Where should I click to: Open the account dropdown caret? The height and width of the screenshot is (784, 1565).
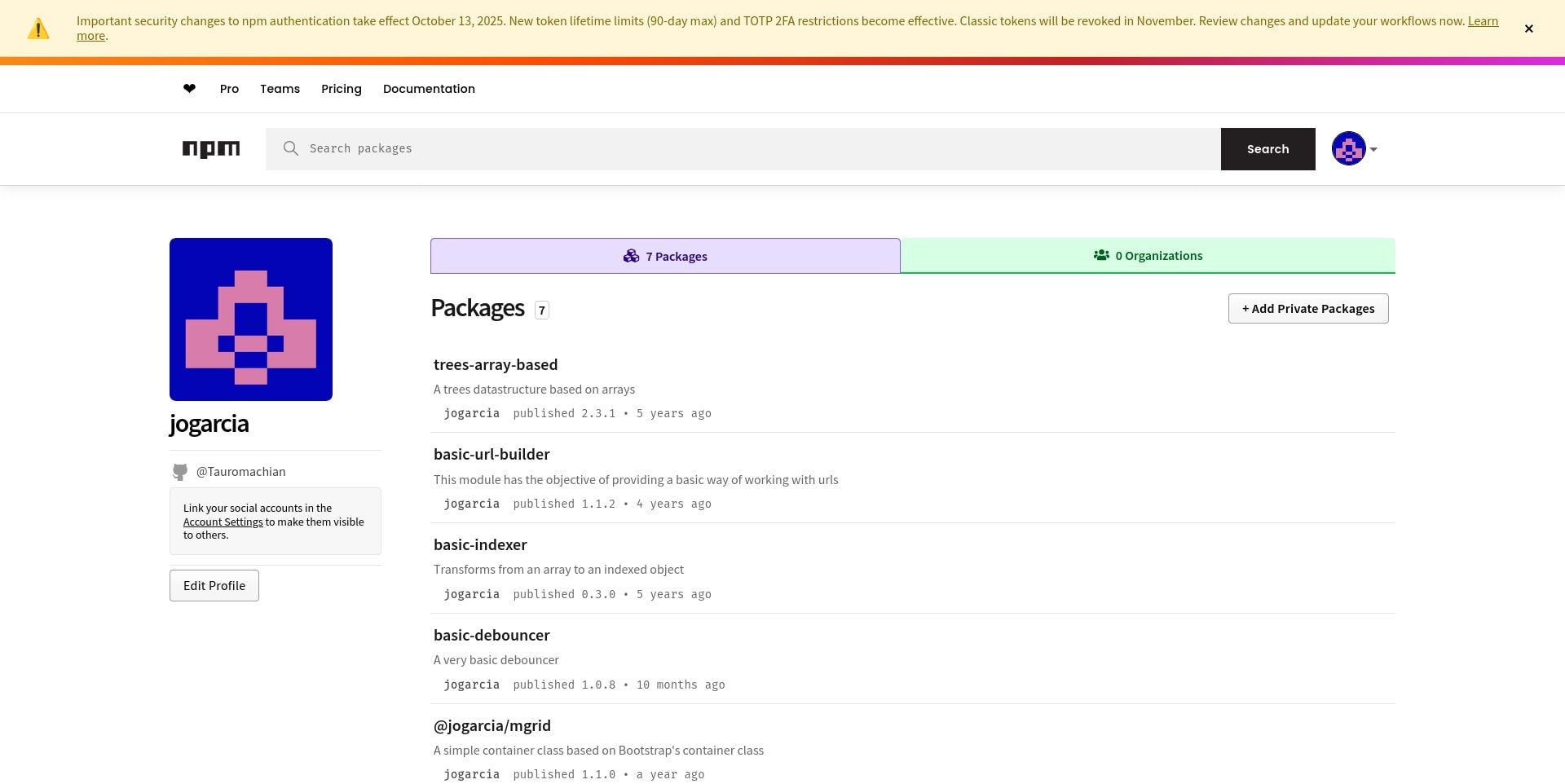[x=1373, y=149]
